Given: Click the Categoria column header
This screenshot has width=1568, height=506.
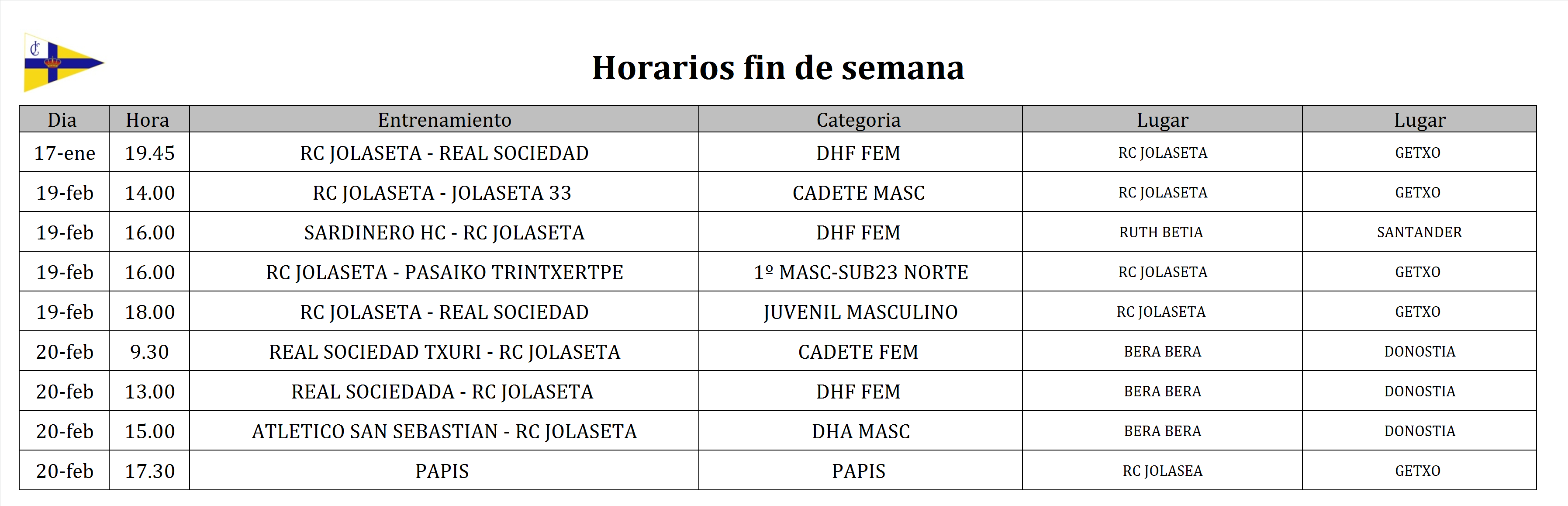Looking at the screenshot, I should click(858, 120).
